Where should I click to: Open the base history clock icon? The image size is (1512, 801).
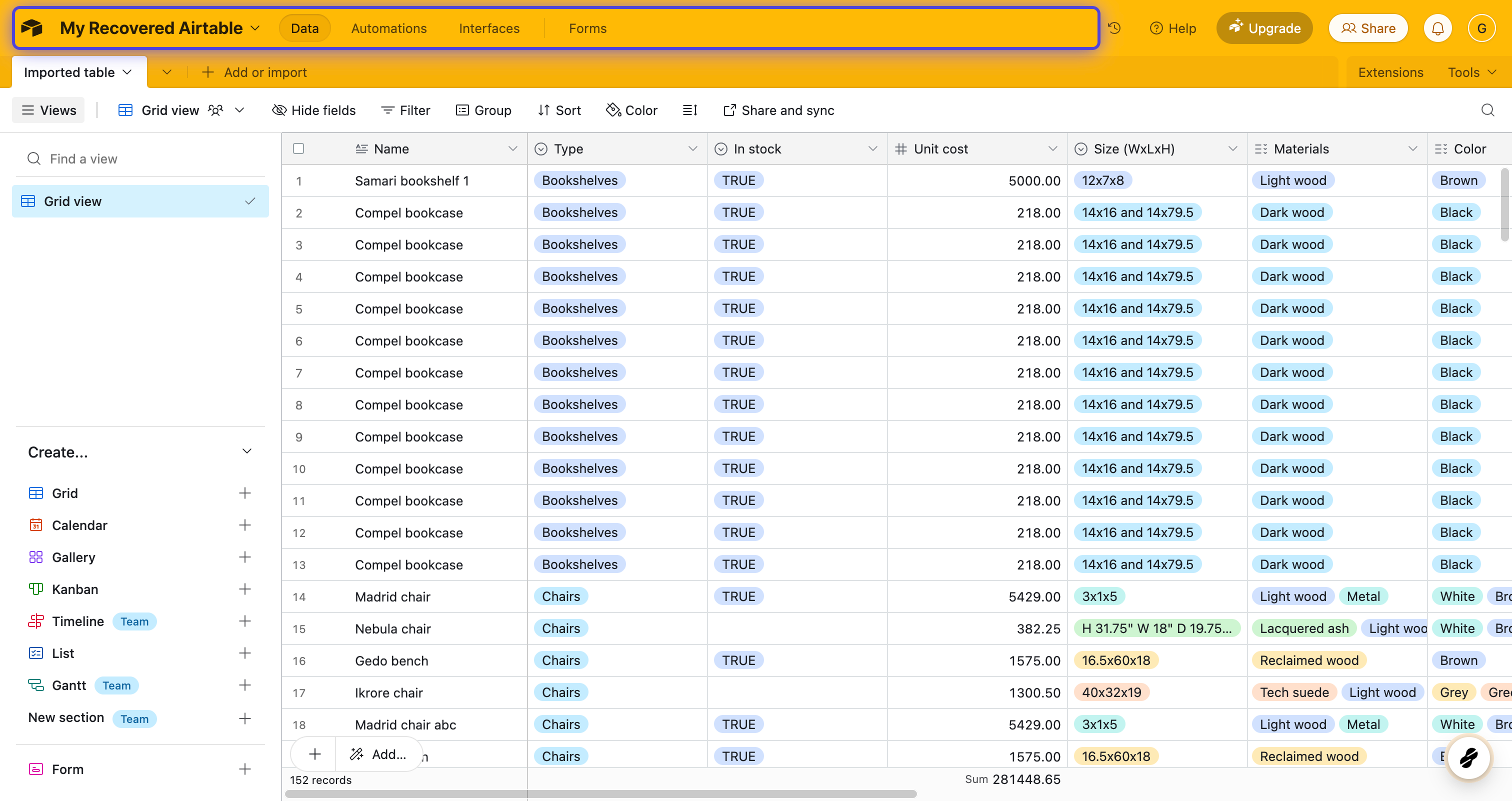(x=1114, y=28)
